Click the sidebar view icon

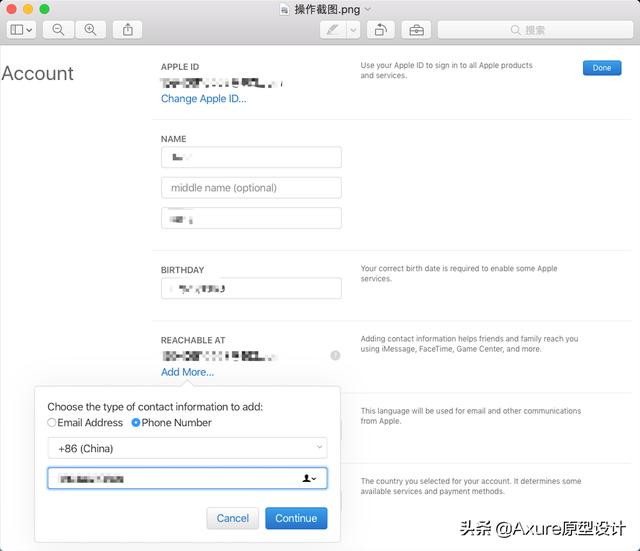(20, 30)
